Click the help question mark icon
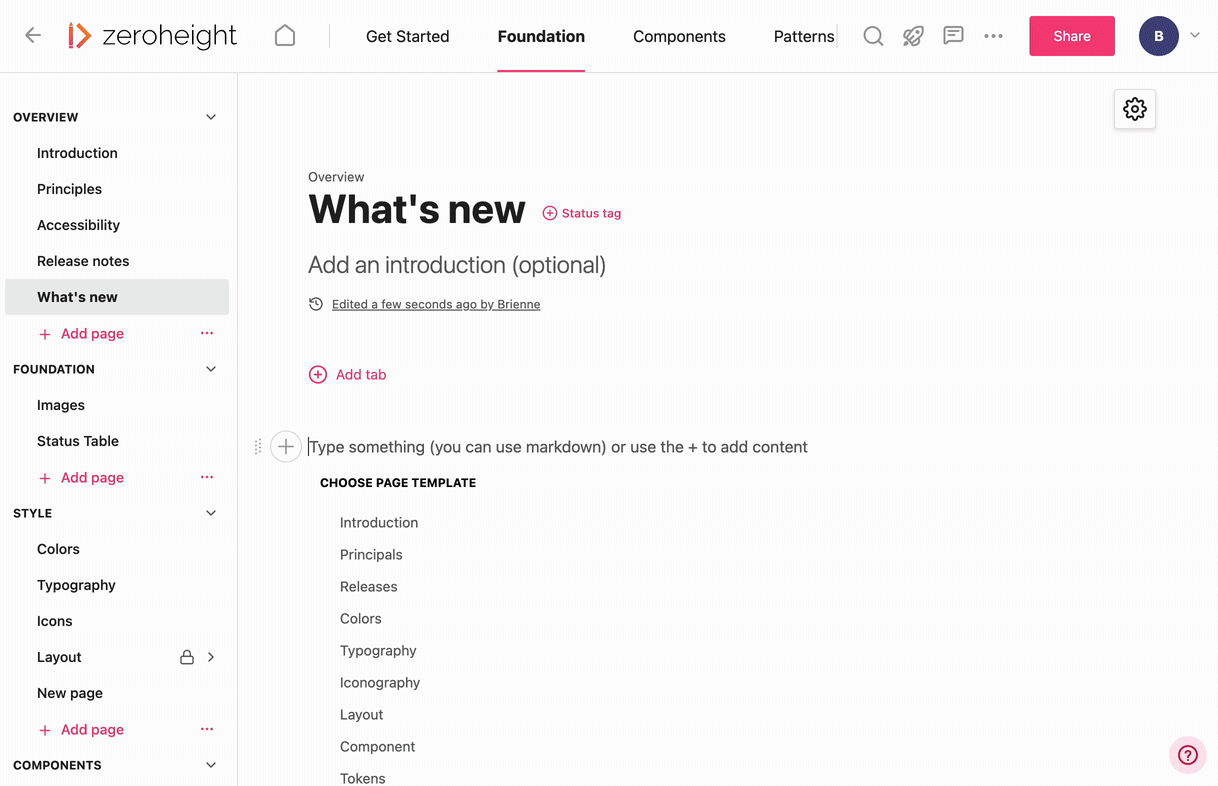Viewport: 1218px width, 786px height. (x=1188, y=755)
